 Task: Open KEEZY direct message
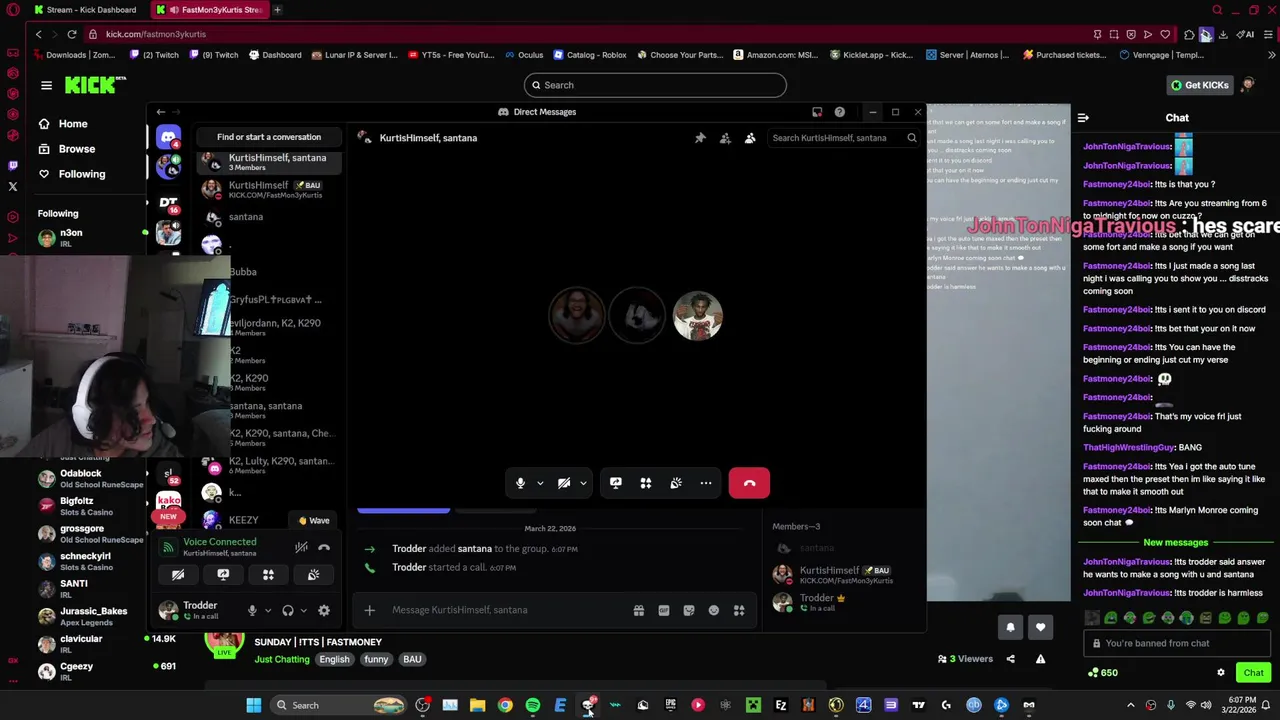(245, 520)
